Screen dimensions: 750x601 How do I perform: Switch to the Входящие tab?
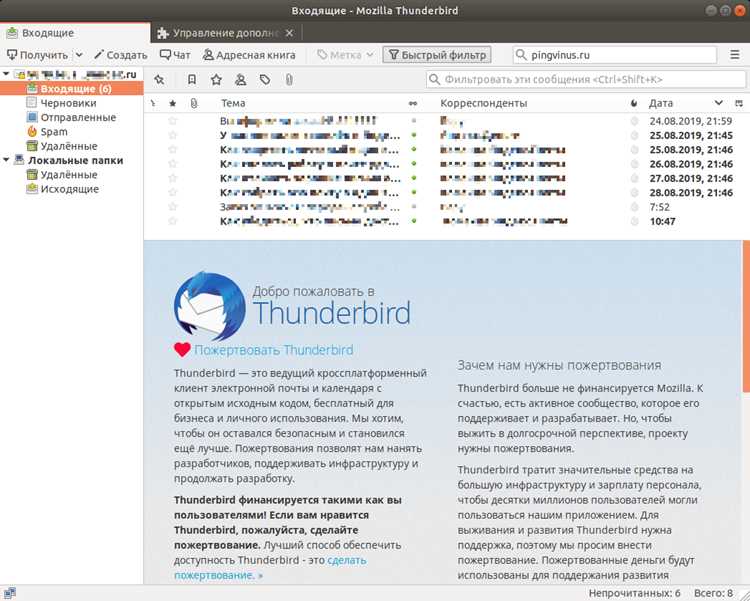75,33
